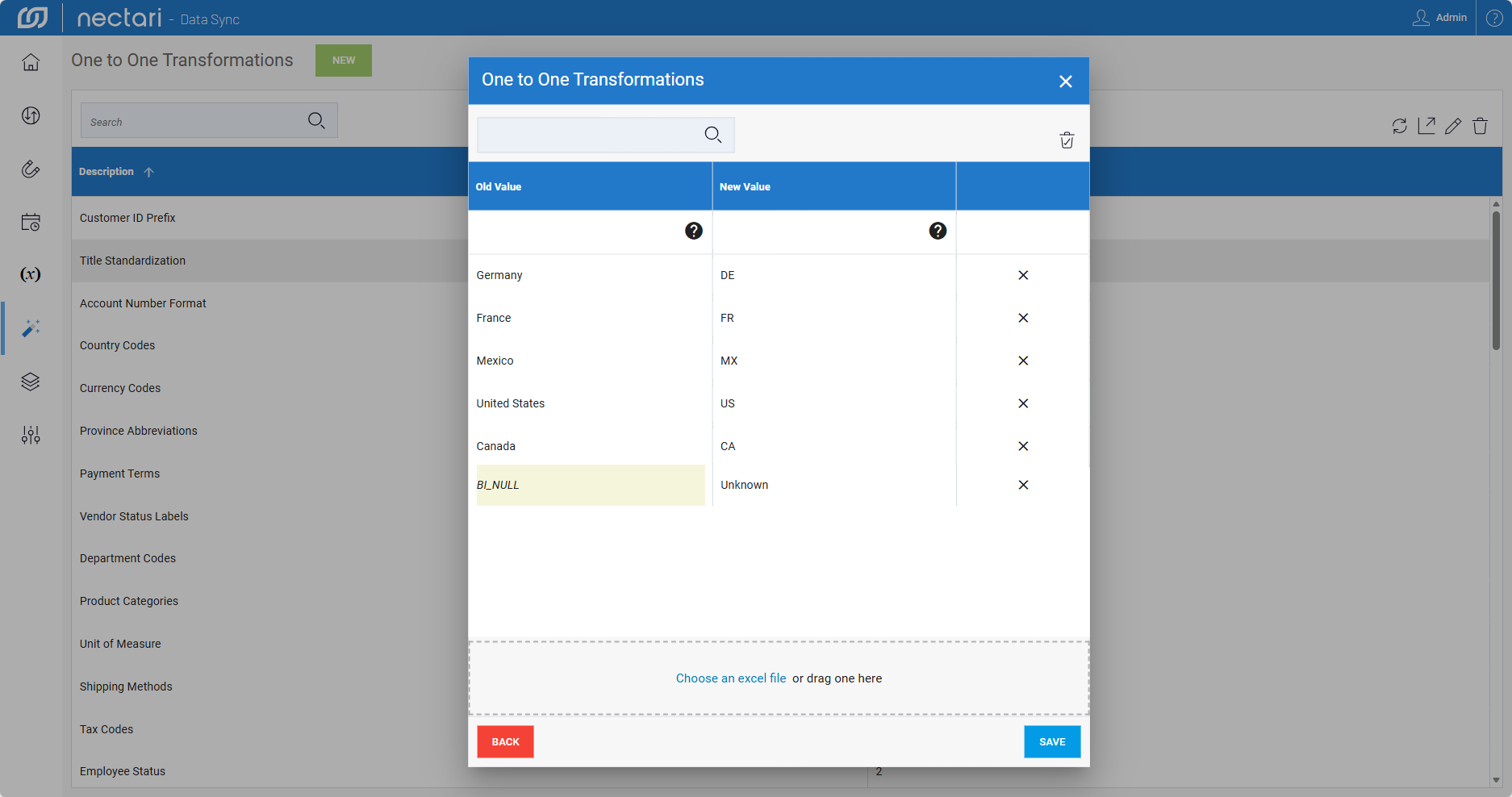Open the layers stack sidebar icon
This screenshot has height=797, width=1512.
(x=31, y=382)
